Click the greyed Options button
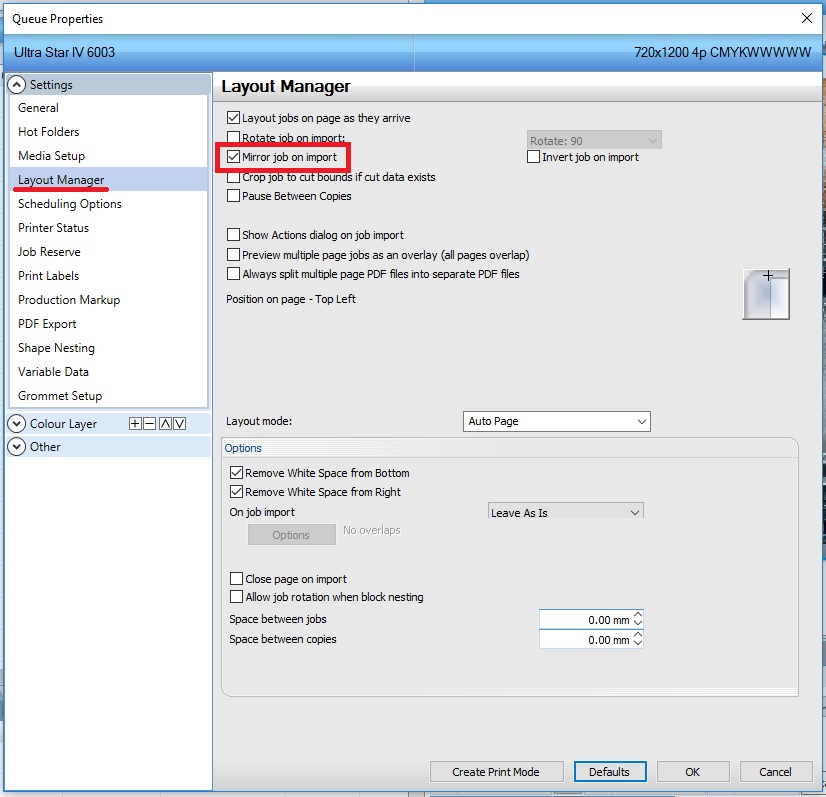 (291, 535)
